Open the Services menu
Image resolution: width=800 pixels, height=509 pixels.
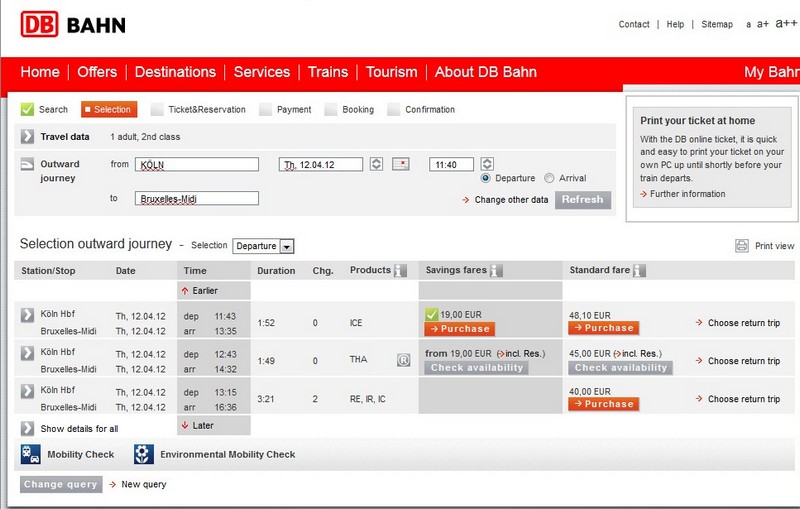coord(262,72)
